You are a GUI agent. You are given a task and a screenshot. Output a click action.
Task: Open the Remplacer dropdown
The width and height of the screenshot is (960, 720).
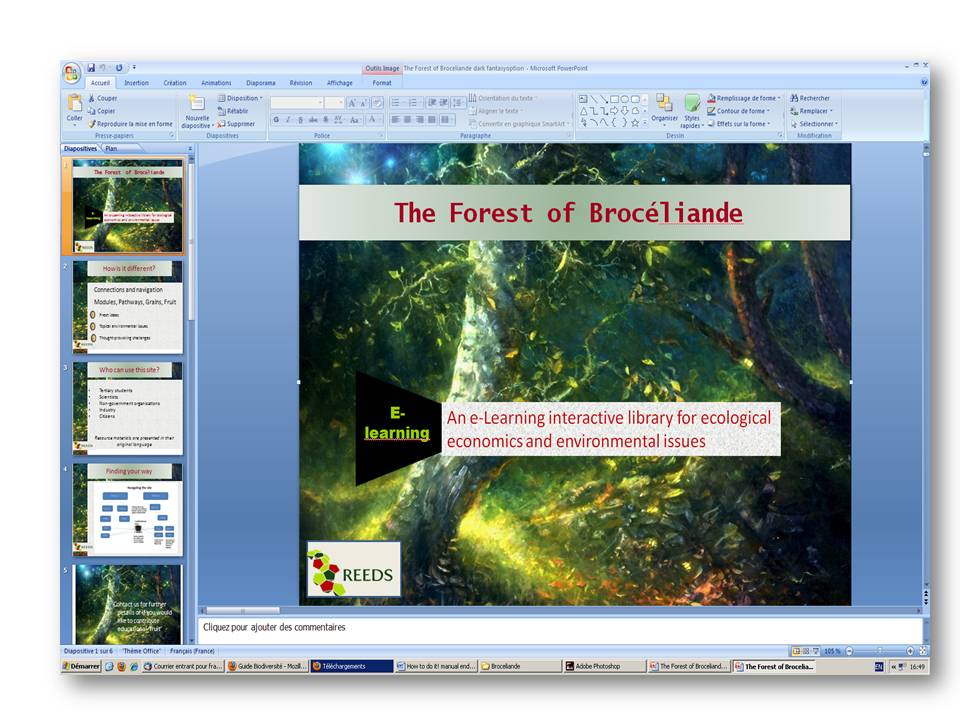[812, 111]
